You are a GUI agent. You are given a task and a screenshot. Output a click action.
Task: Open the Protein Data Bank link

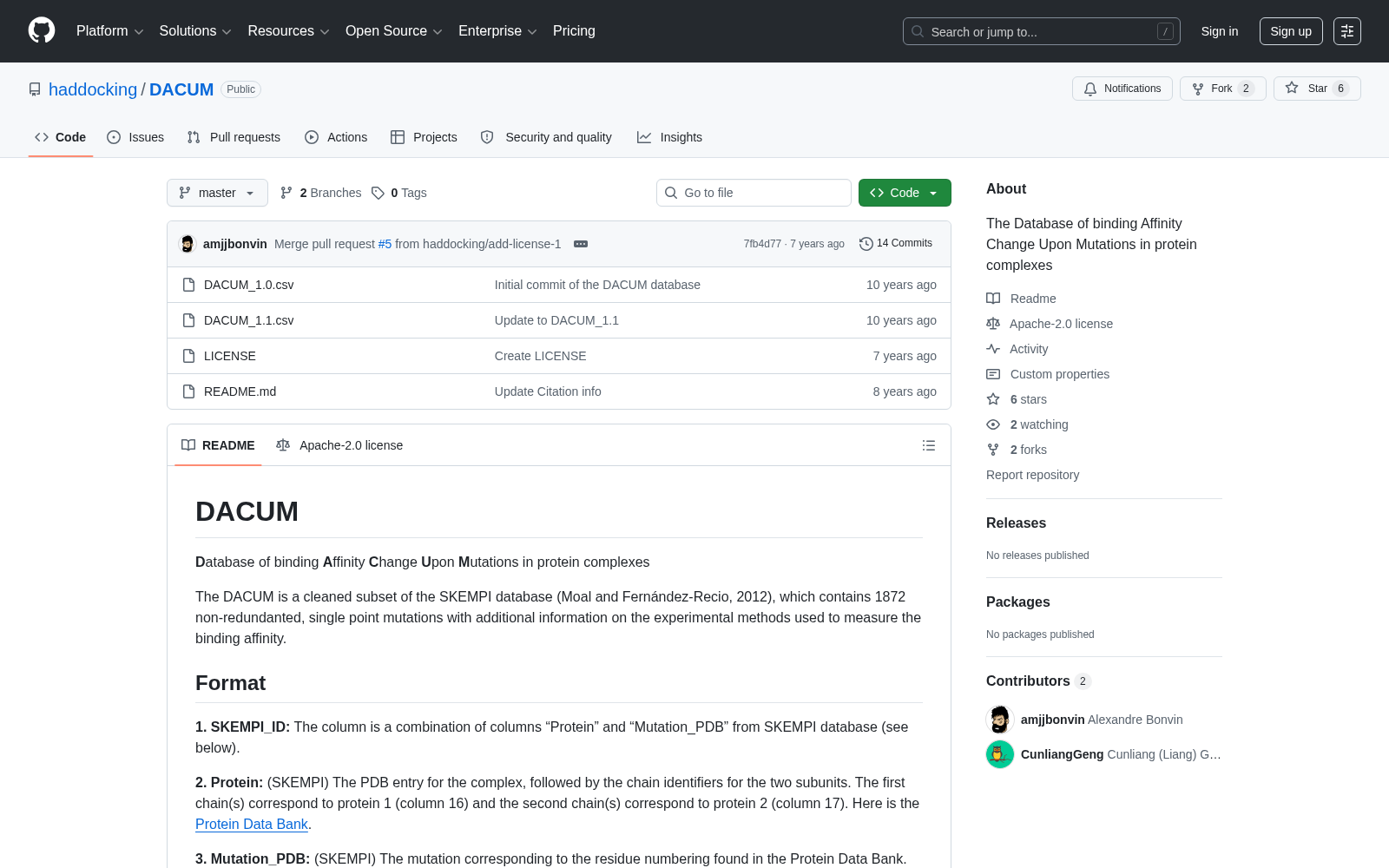tap(252, 825)
